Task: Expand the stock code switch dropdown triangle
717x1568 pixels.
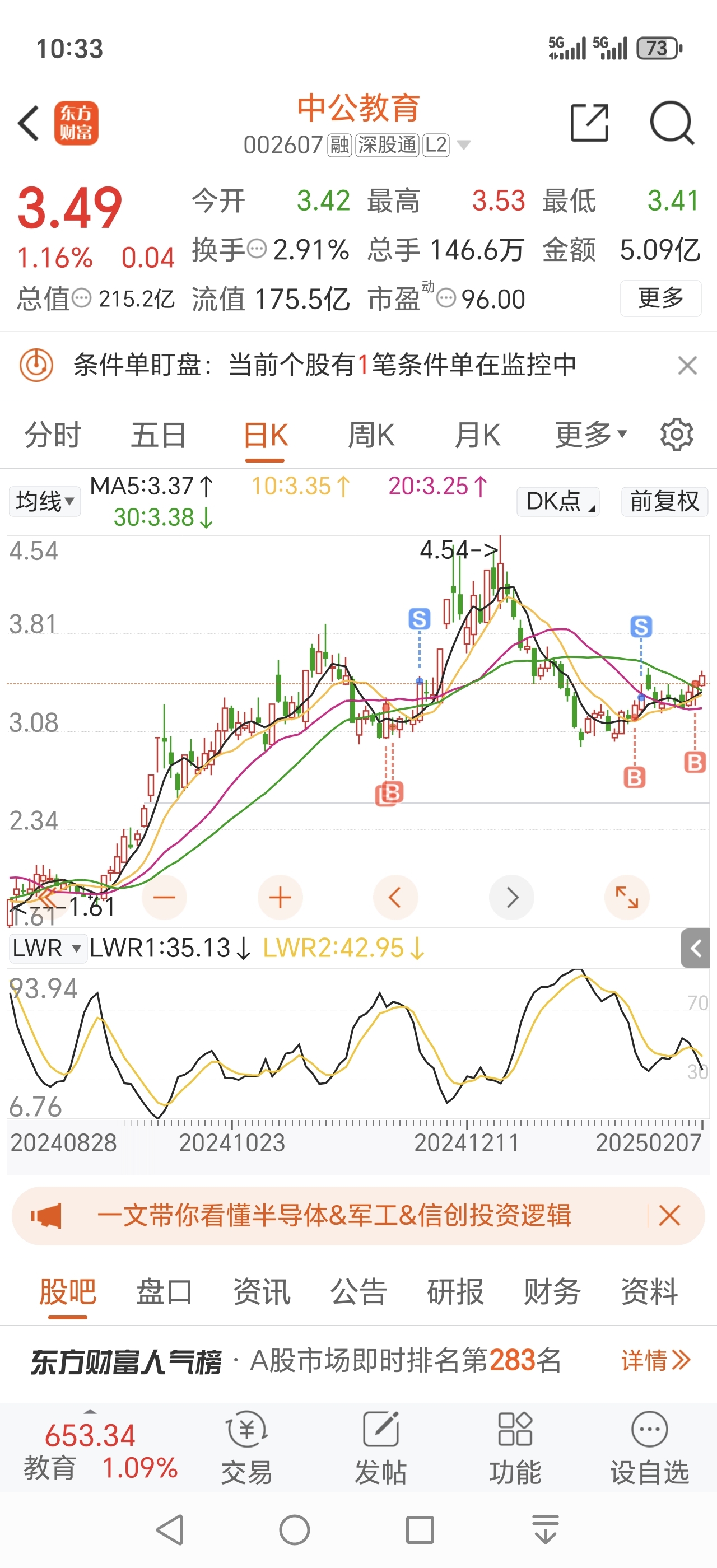Action: coord(464,145)
